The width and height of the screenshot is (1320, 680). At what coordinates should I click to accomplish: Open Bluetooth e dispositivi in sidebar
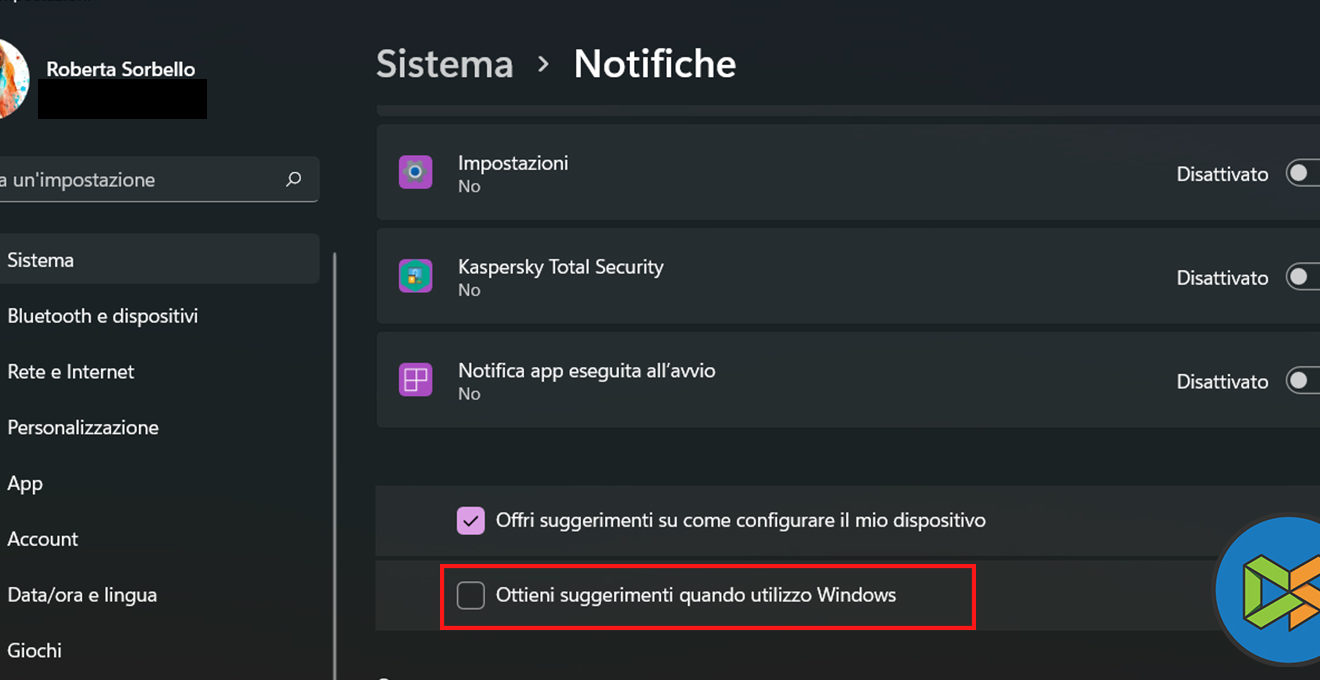[x=102, y=316]
